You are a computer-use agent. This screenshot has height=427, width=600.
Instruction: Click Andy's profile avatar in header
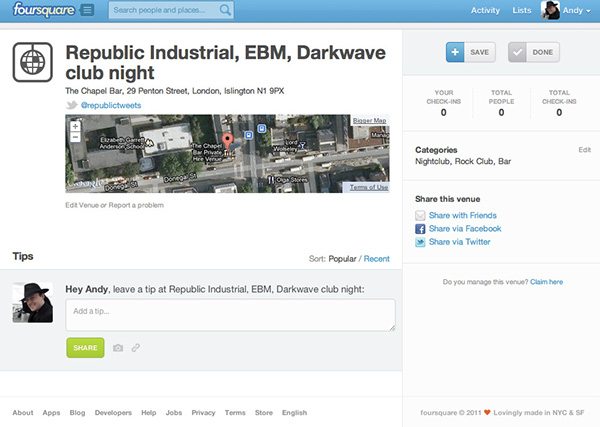click(550, 10)
